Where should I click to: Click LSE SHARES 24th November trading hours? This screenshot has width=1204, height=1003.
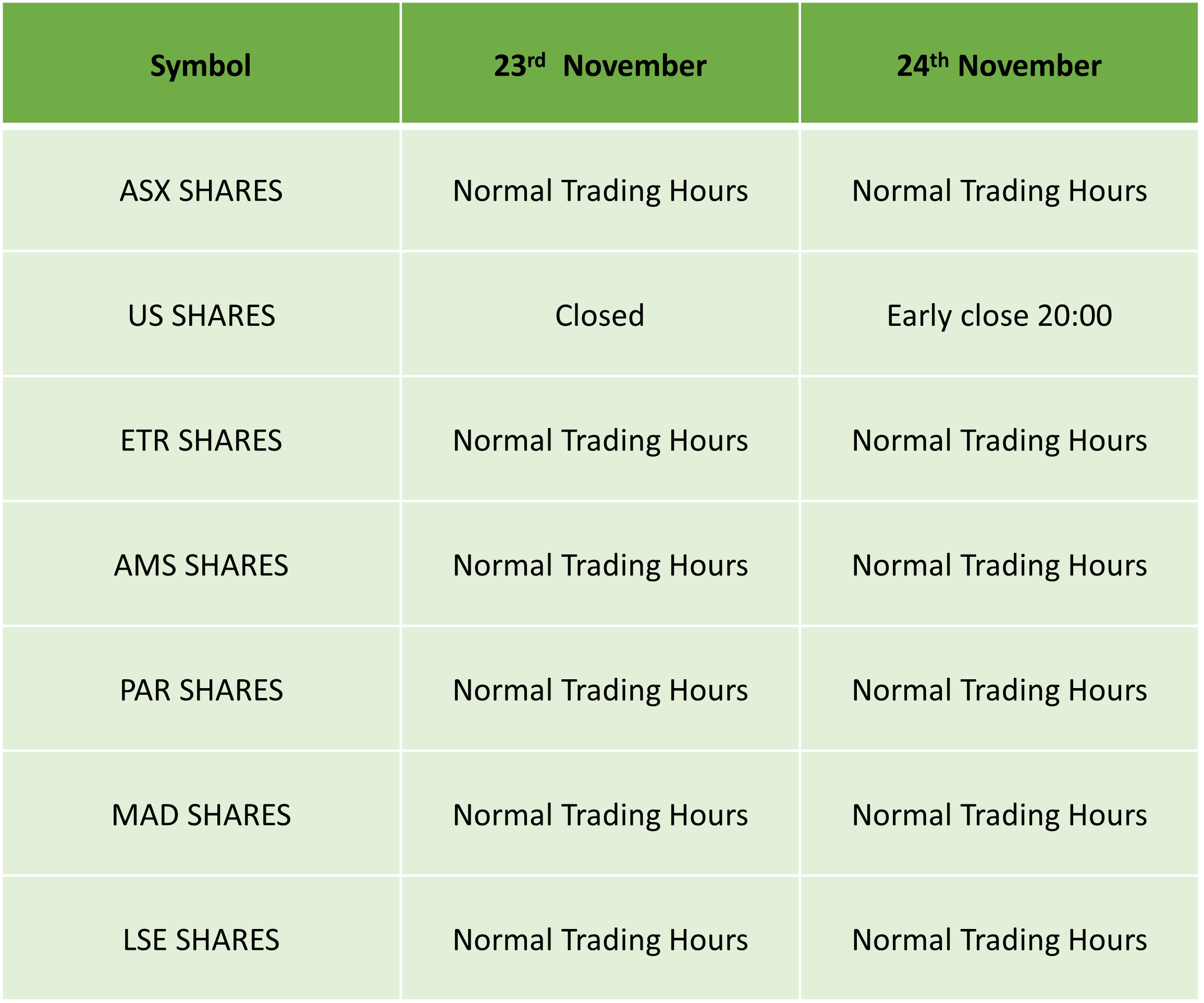point(999,939)
